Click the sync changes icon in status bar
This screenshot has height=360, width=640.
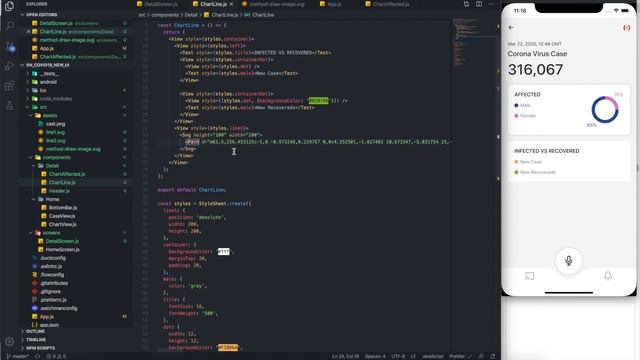37,356
